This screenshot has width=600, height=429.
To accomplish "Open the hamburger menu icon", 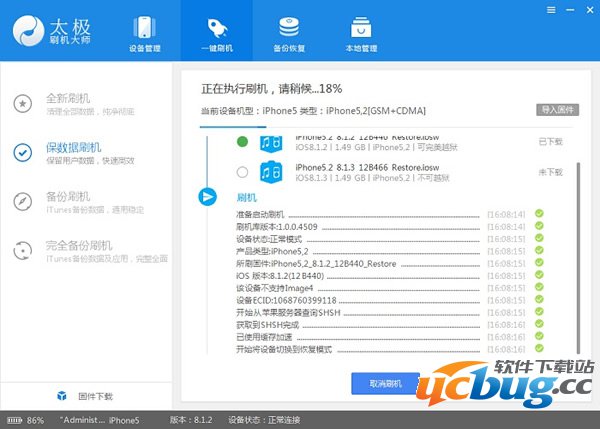I will coord(551,10).
